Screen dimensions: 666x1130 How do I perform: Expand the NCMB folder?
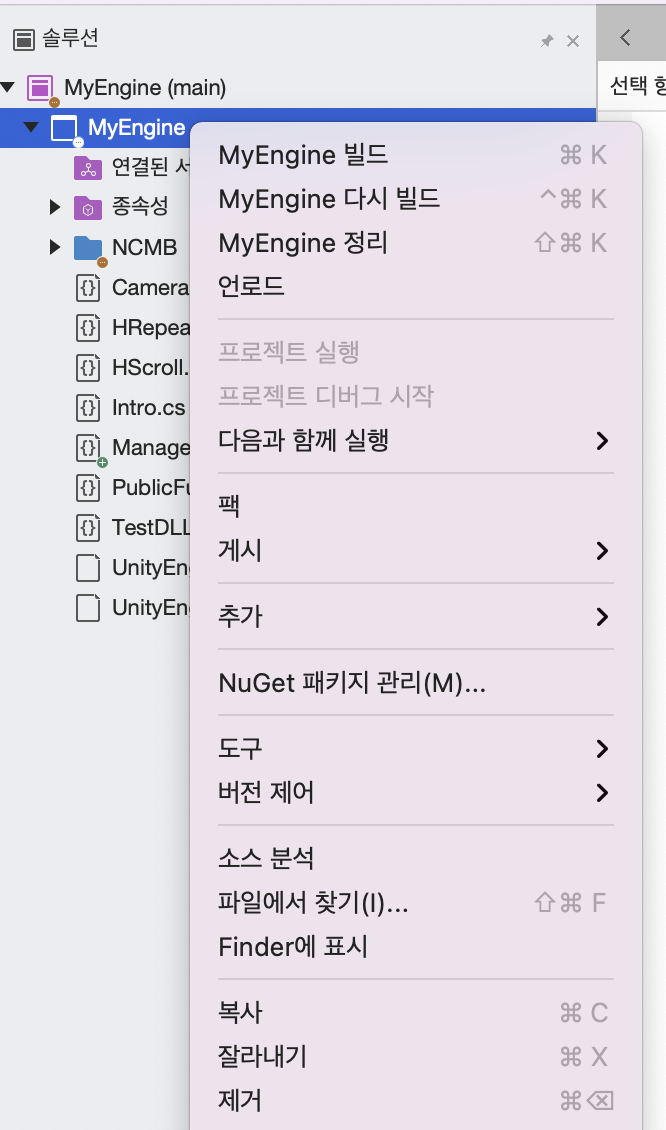(55, 247)
